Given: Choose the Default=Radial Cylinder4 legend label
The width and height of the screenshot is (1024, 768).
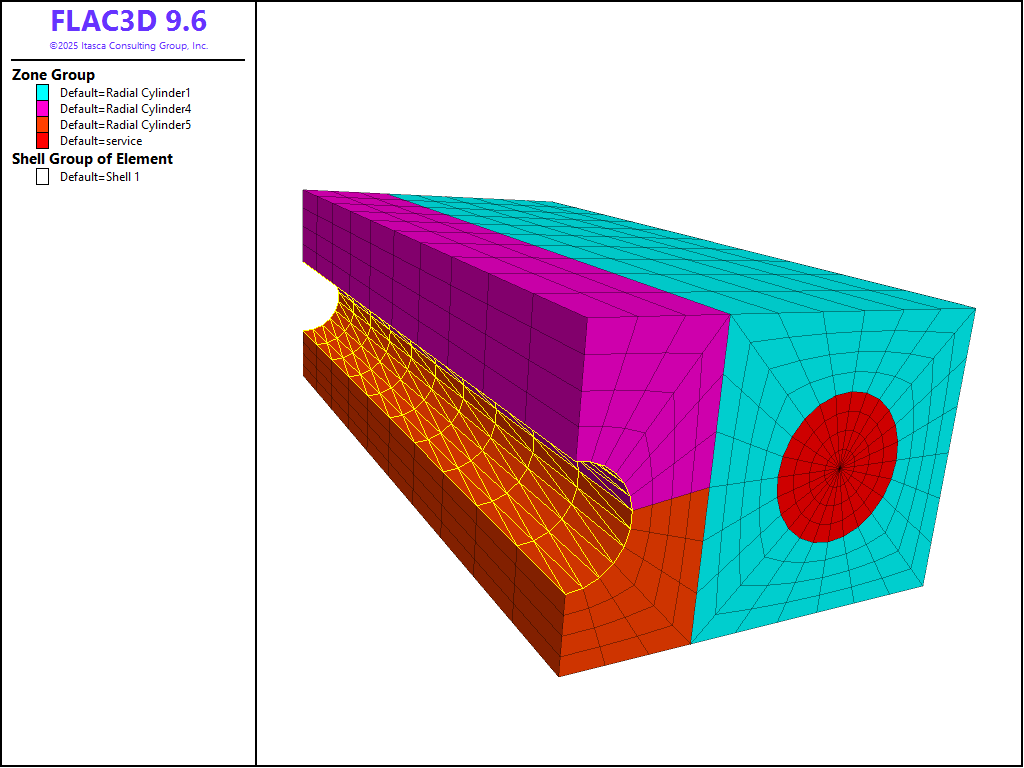Looking at the screenshot, I should tap(125, 108).
